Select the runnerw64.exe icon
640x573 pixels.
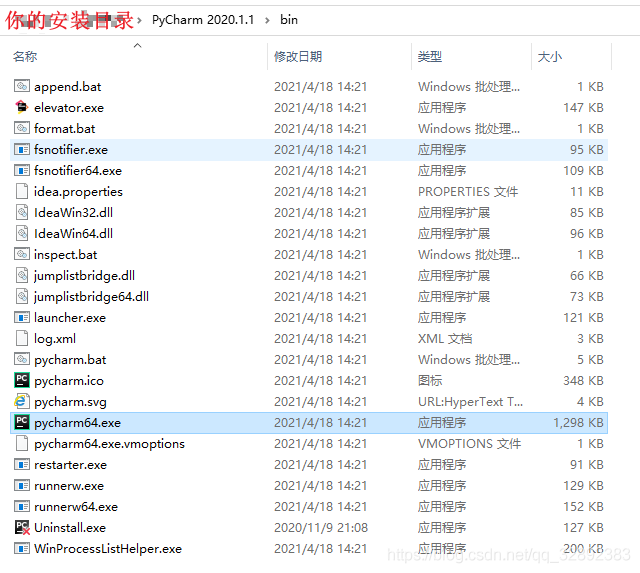point(22,506)
